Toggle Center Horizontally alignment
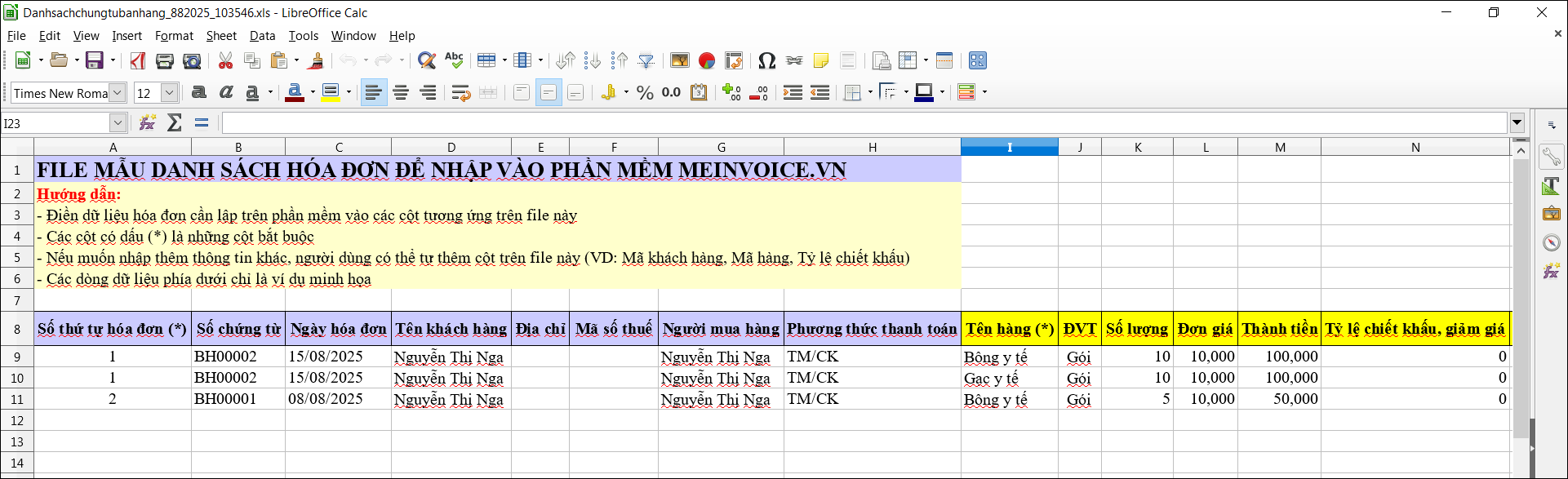Viewport: 1568px width, 479px height. tap(401, 93)
